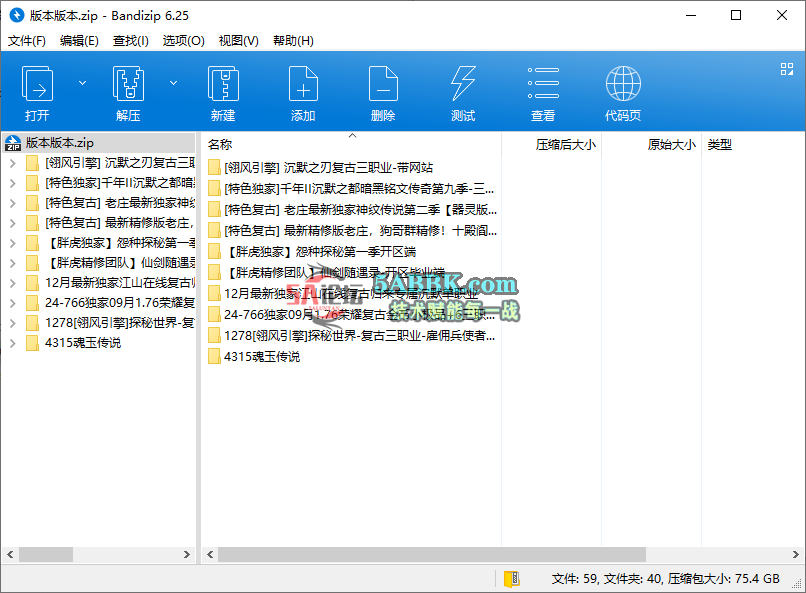Open the 帮助(H) menu
806x593 pixels.
pyautogui.click(x=293, y=41)
